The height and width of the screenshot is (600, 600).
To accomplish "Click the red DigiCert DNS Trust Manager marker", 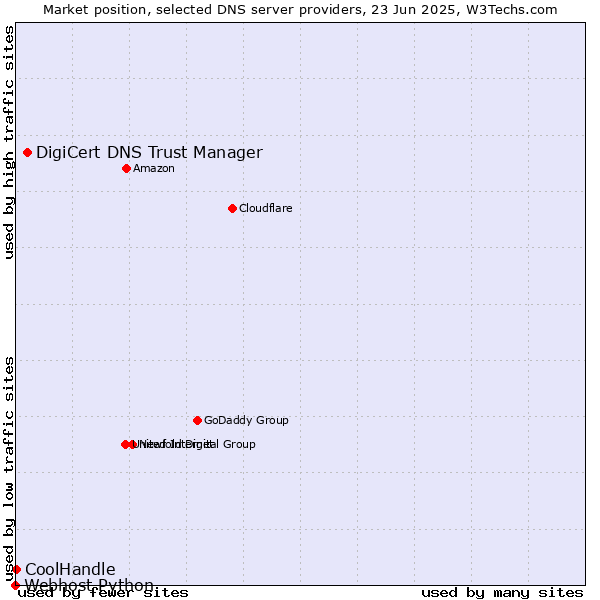I will 28,153.
